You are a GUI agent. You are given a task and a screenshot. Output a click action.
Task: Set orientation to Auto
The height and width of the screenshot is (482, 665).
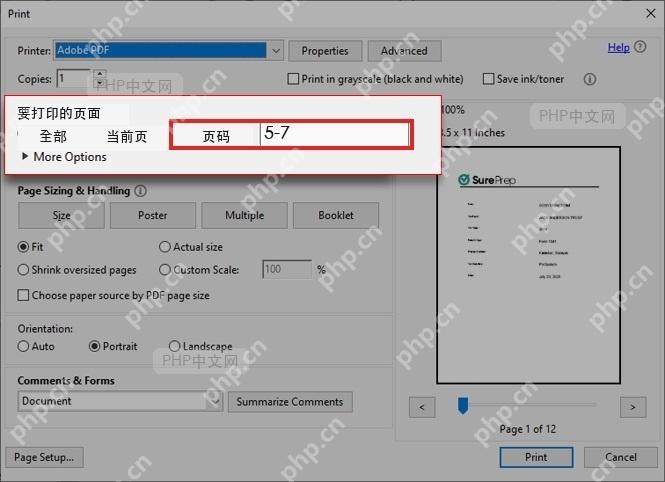coord(23,346)
